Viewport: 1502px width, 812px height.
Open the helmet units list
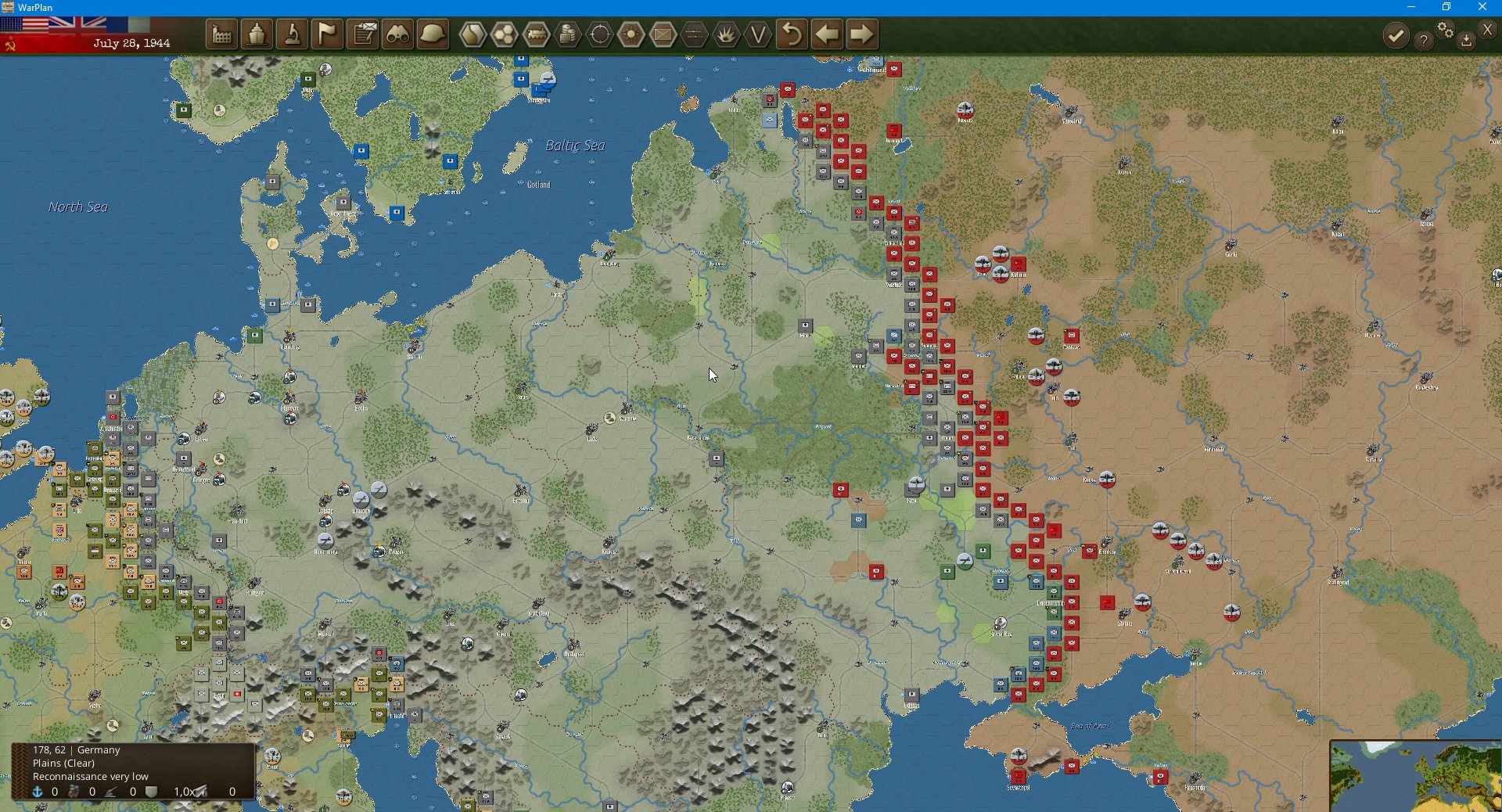[433, 35]
